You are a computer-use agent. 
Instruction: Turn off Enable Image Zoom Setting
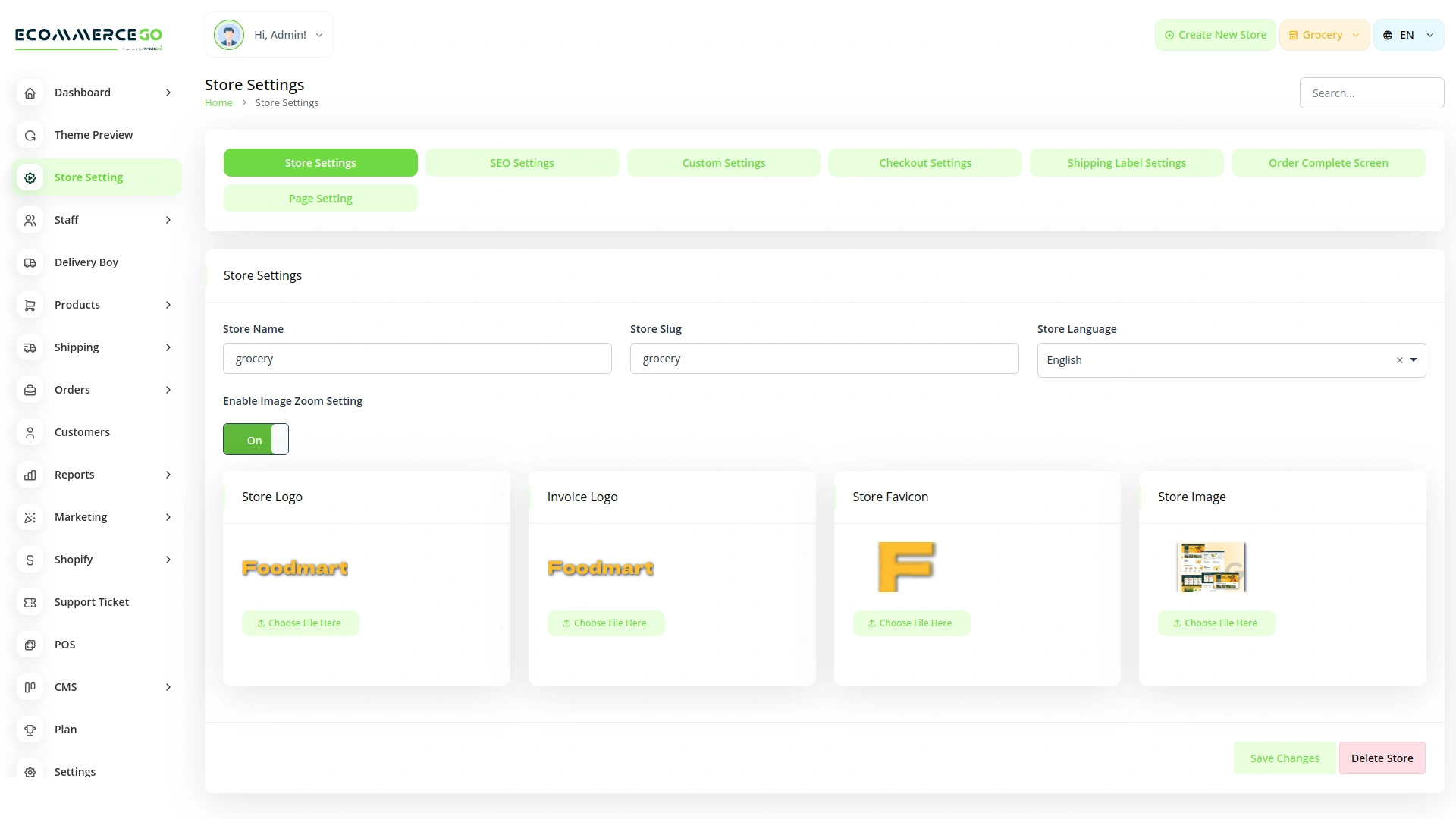(256, 439)
